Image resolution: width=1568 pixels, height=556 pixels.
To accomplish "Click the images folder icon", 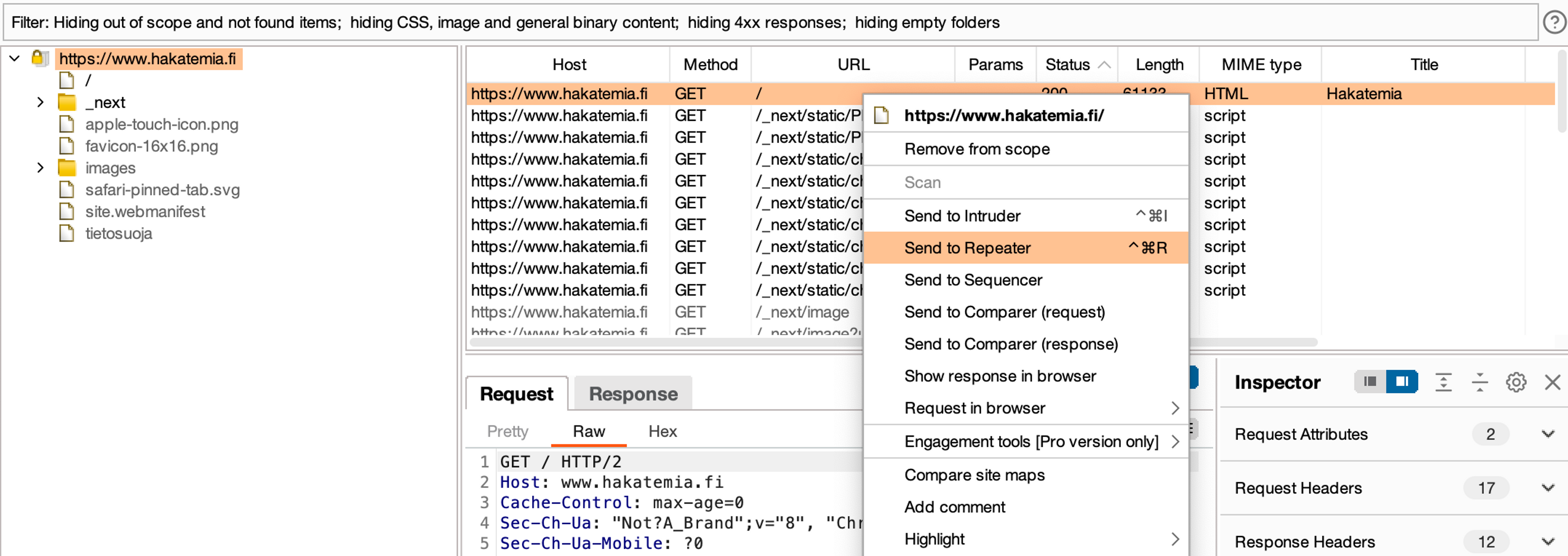I will pyautogui.click(x=67, y=168).
